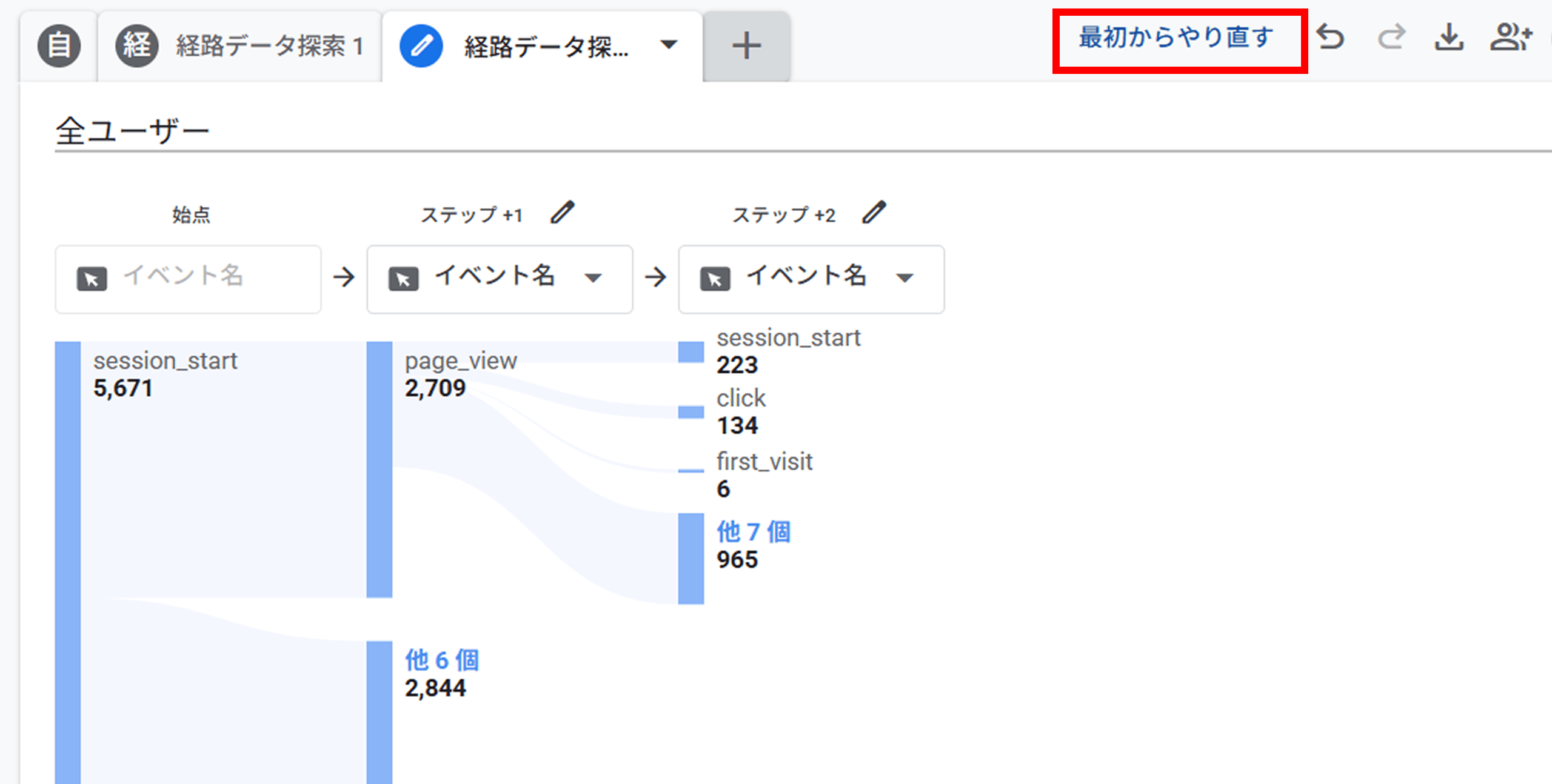Open ステップ +2 イベント名 dropdown
The width and height of the screenshot is (1552, 784).
point(811,279)
